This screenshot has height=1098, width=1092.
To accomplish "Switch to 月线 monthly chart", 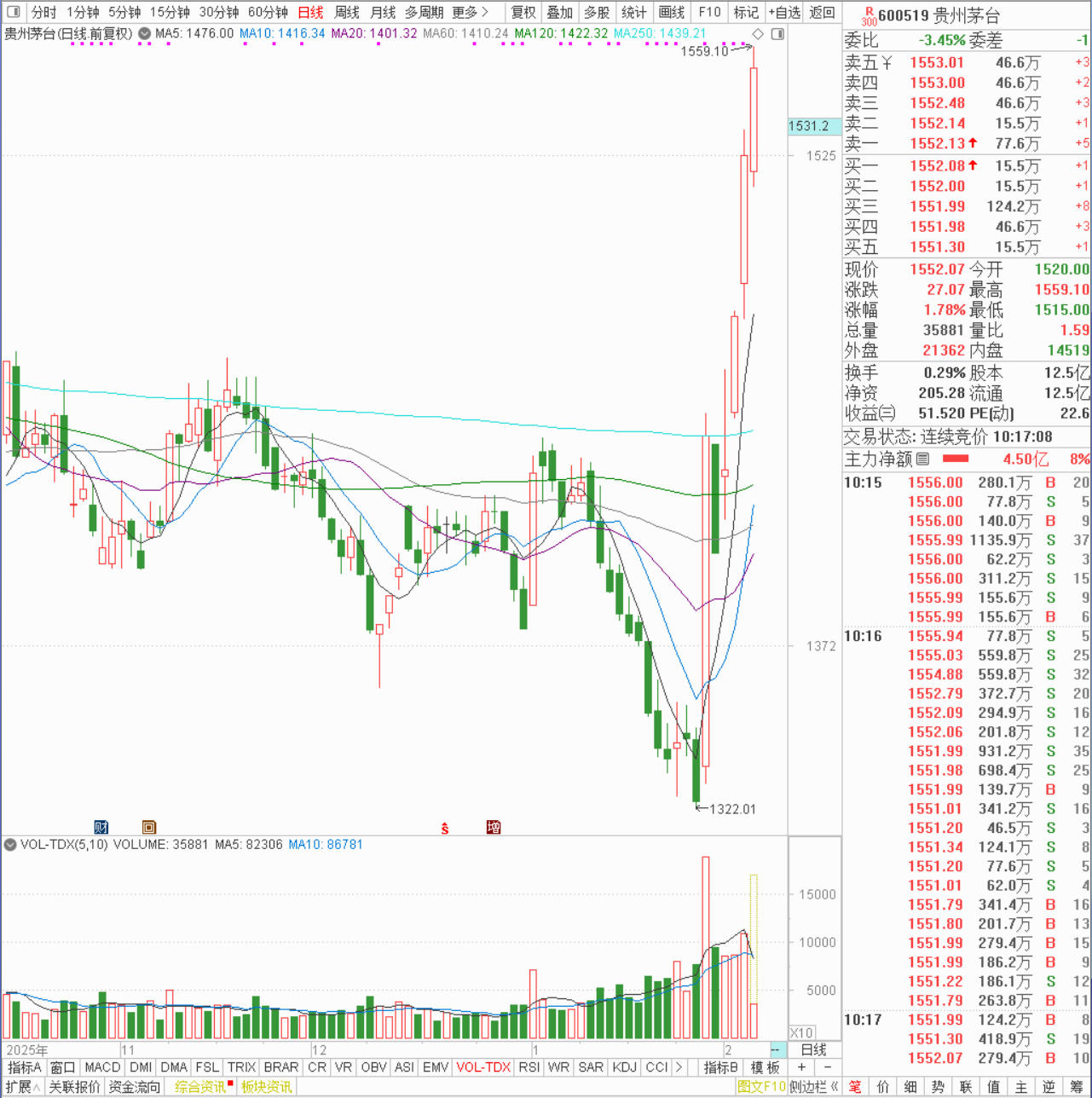I will [383, 12].
